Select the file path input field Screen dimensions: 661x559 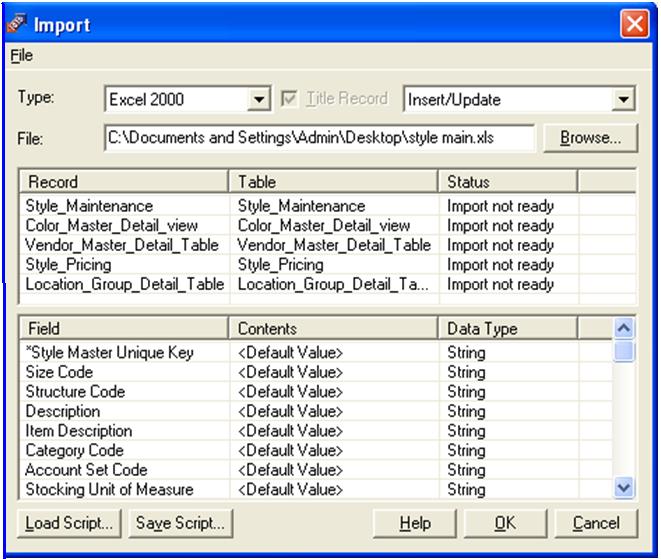pyautogui.click(x=319, y=138)
